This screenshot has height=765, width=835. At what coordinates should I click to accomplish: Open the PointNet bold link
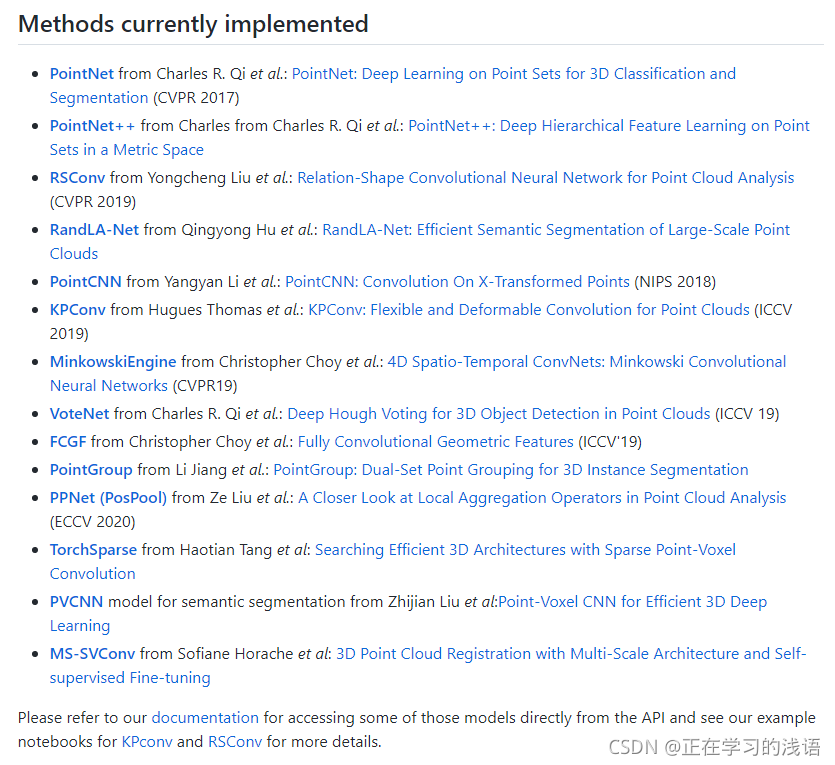(81, 73)
